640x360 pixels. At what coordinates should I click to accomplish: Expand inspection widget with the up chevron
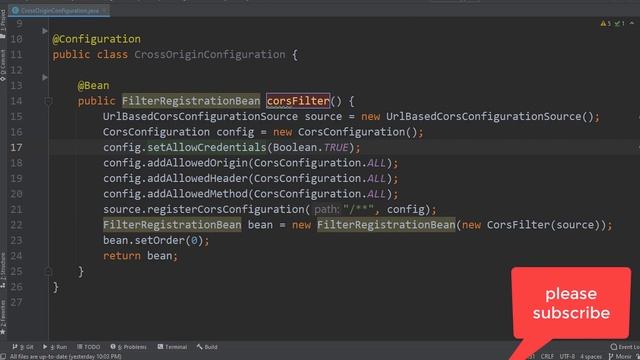632,23
